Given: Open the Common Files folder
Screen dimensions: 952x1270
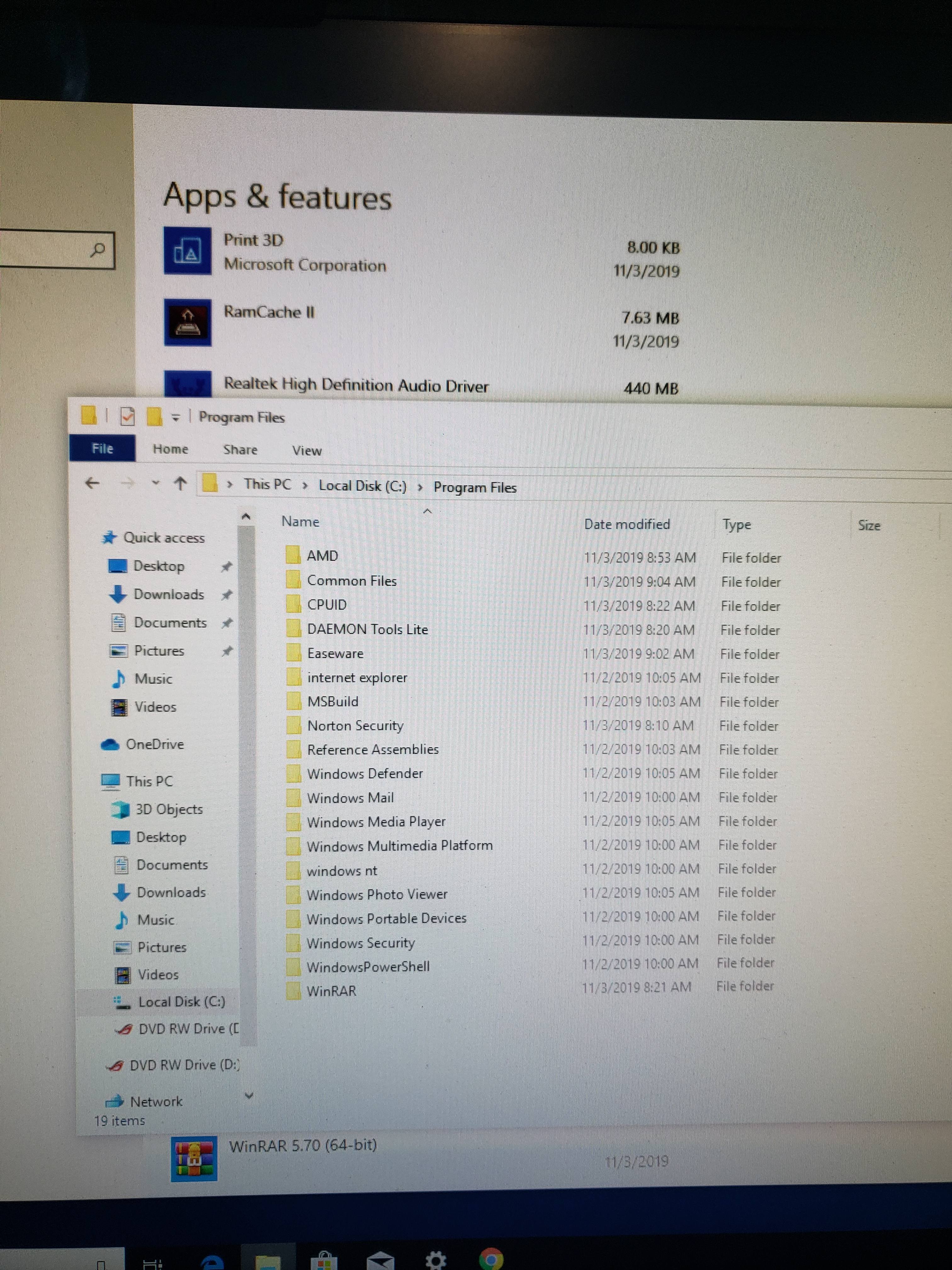Looking at the screenshot, I should (x=352, y=581).
